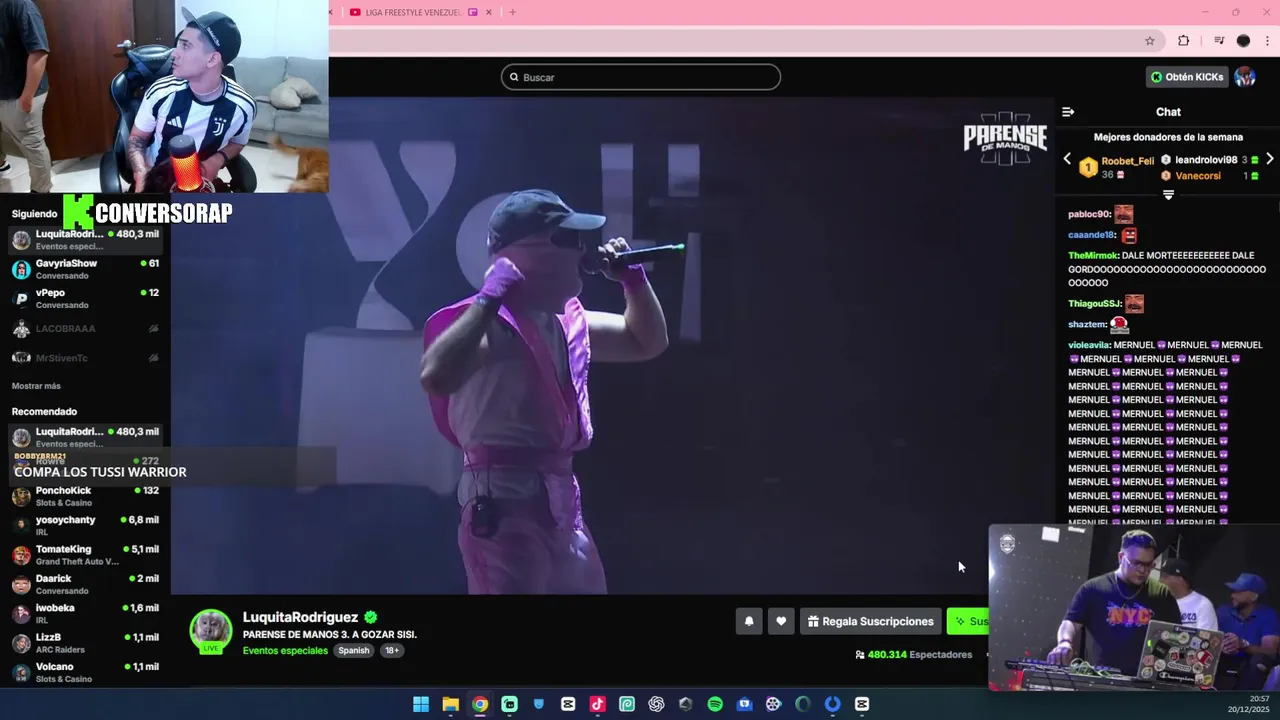Click the green subscribe button
Viewport: 1280px width, 720px height.
pyautogui.click(x=968, y=621)
